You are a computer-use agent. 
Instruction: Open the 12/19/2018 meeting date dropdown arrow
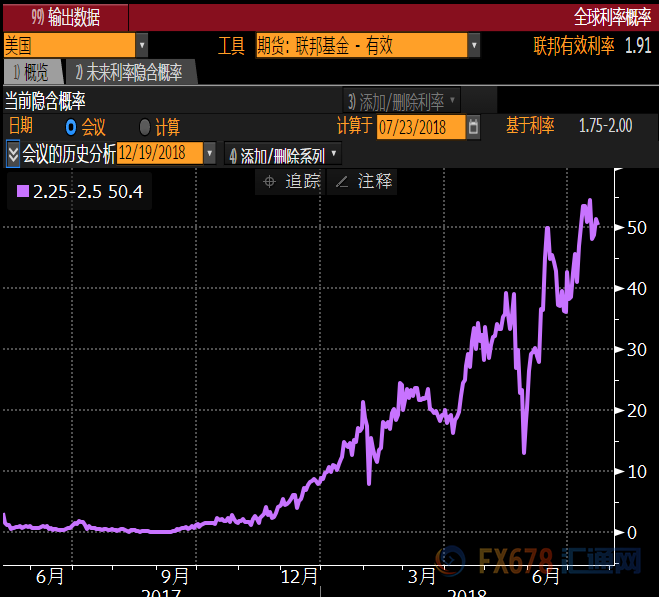click(x=209, y=153)
